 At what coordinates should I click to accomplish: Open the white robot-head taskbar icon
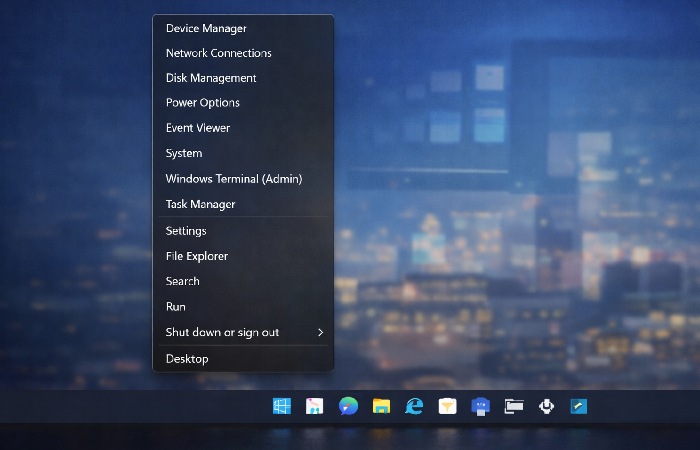click(546, 406)
